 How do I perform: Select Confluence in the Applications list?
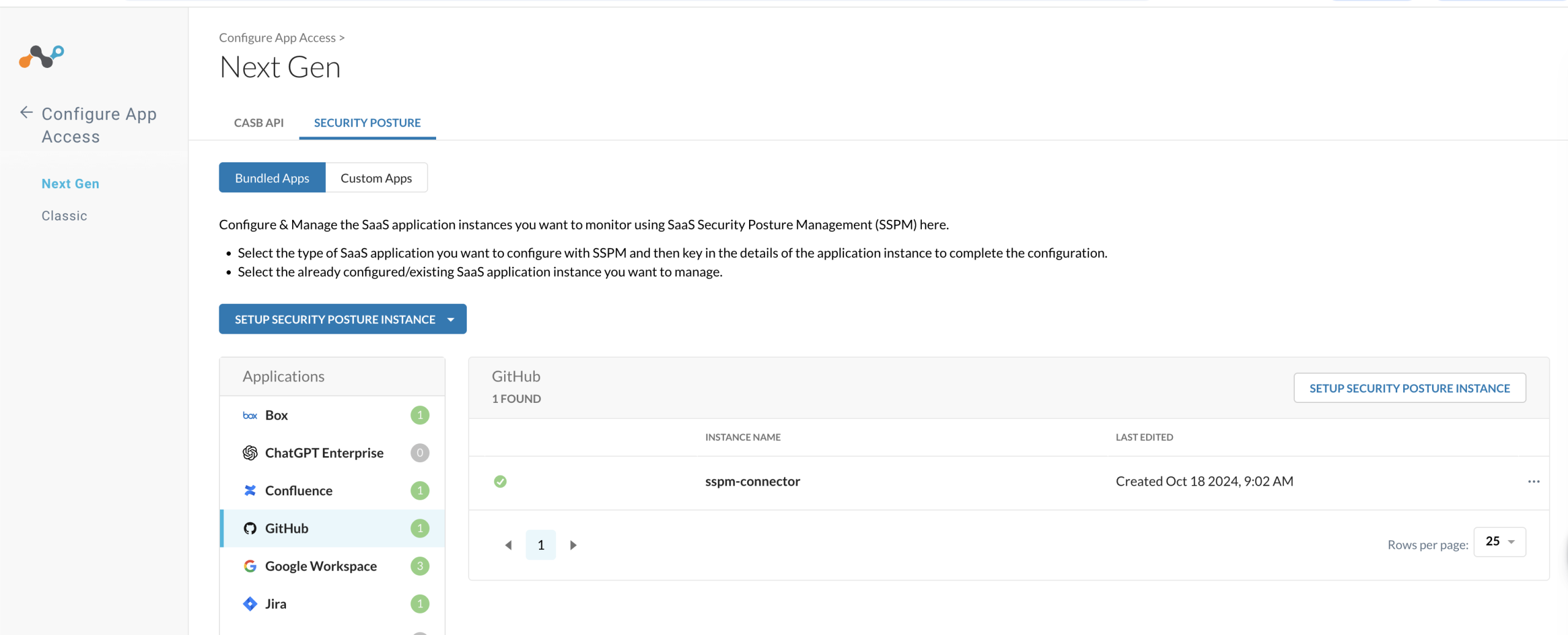coord(333,490)
